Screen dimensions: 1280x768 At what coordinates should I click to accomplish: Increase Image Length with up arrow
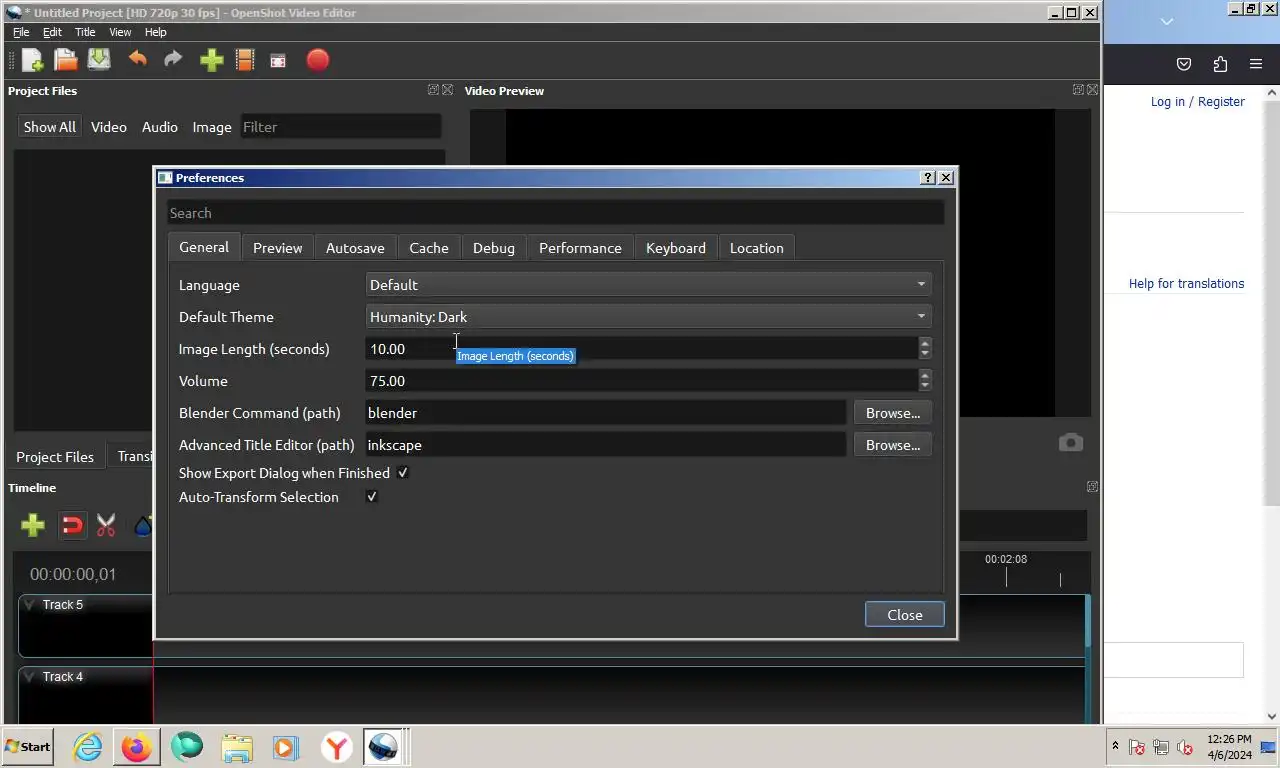pyautogui.click(x=925, y=343)
